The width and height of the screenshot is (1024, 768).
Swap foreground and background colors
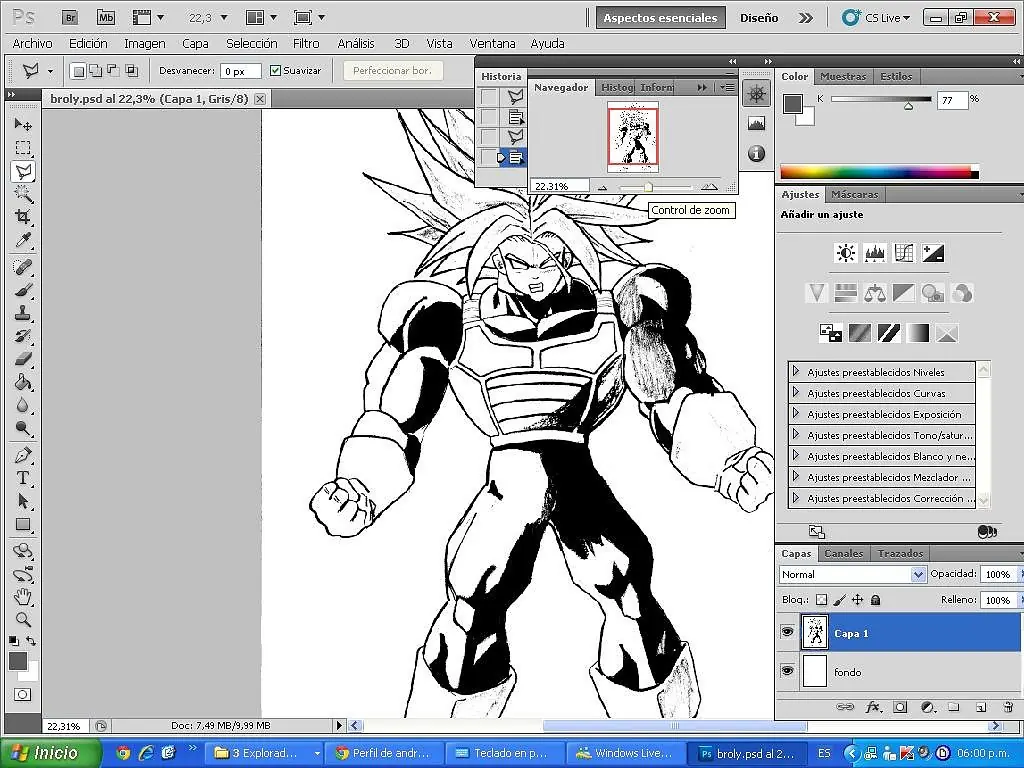coord(31,641)
